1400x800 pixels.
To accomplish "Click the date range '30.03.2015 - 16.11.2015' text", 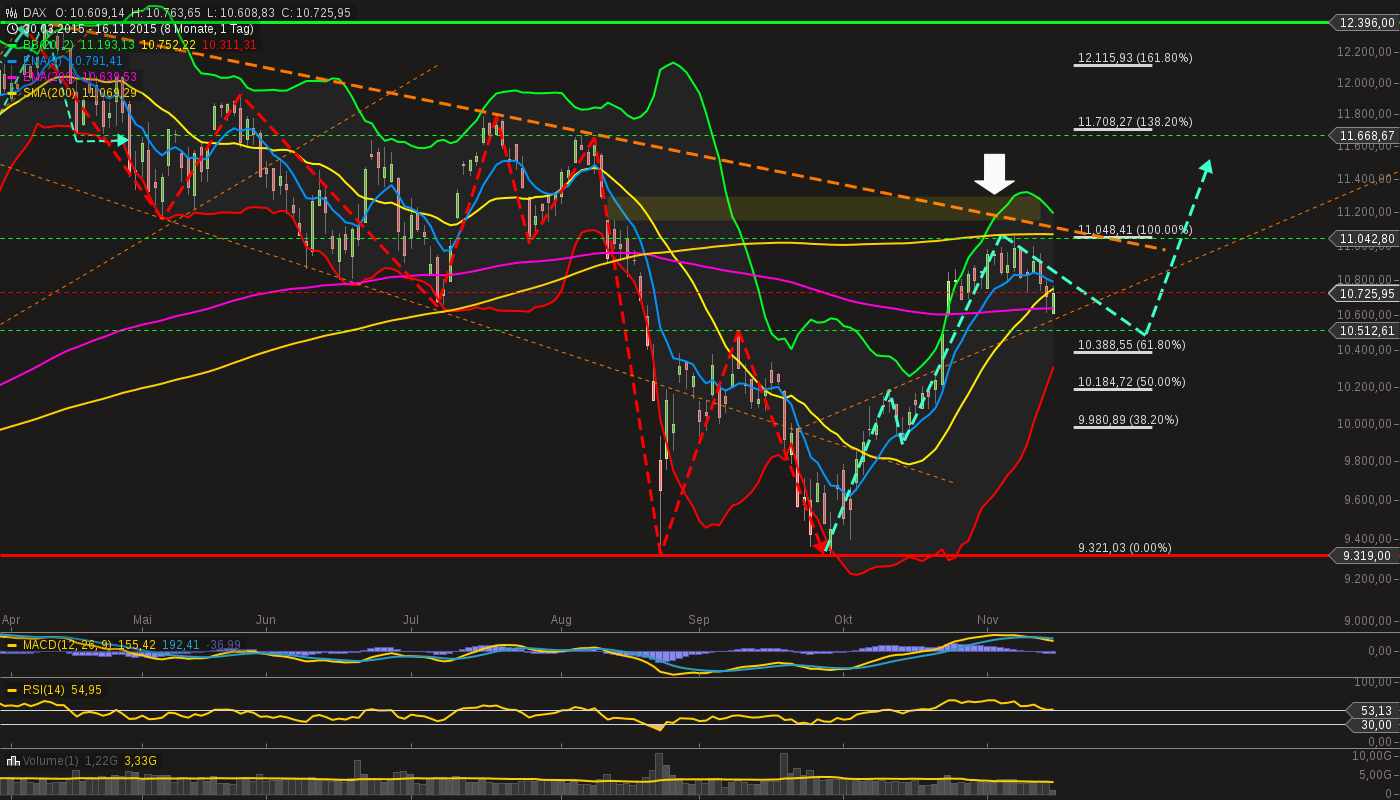I will (x=88, y=29).
